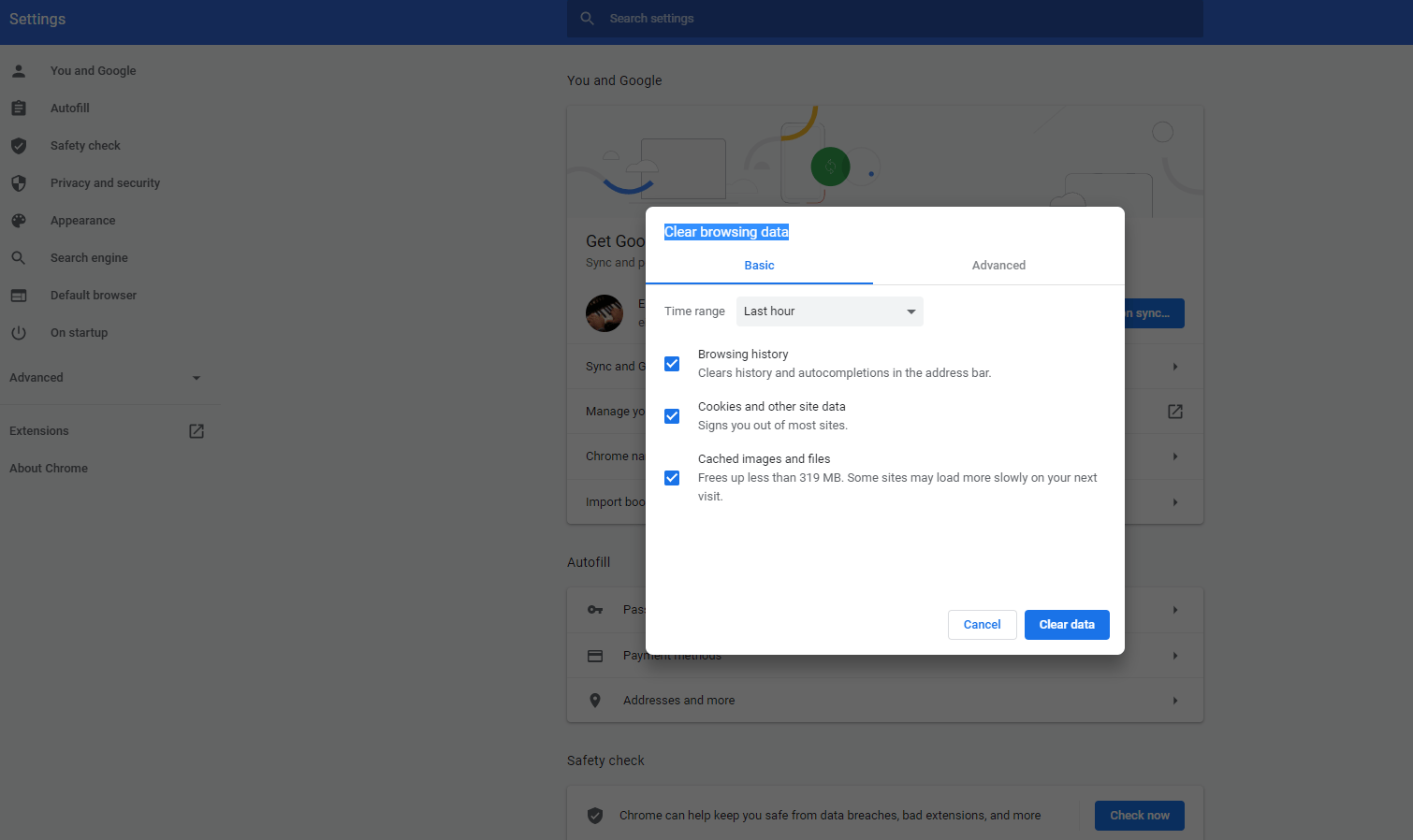
Task: Switch to the Advanced tab in dialog
Action: tap(998, 266)
